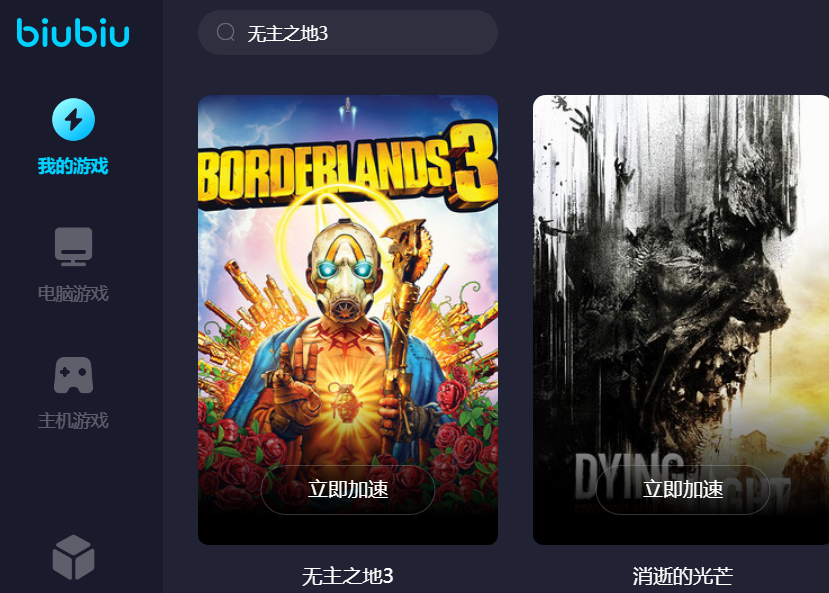Switch to 我的游戏 tab label

73,166
